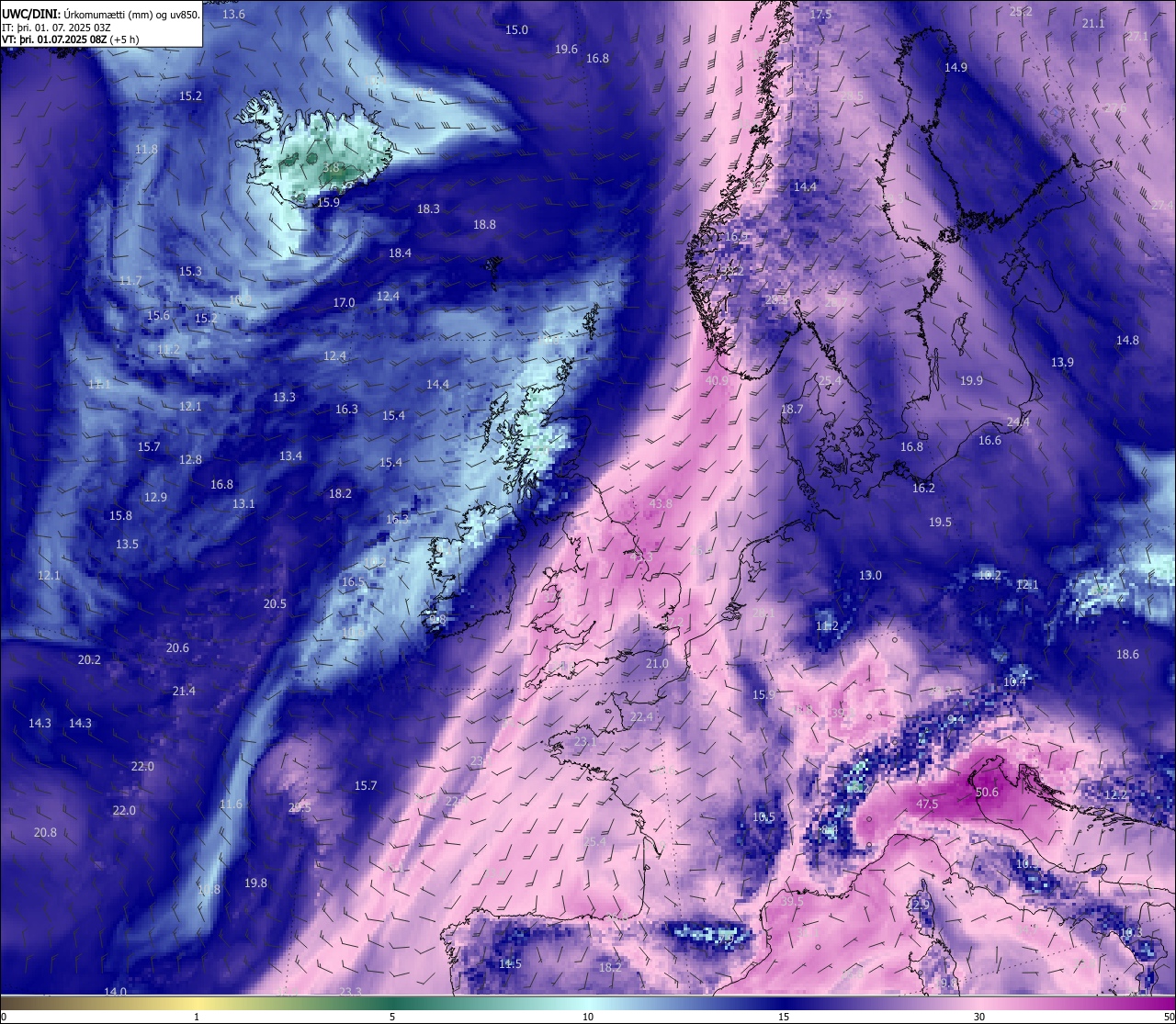The height and width of the screenshot is (1024, 1176).
Task: Click the legend tick label 10
Action: coord(588,1017)
